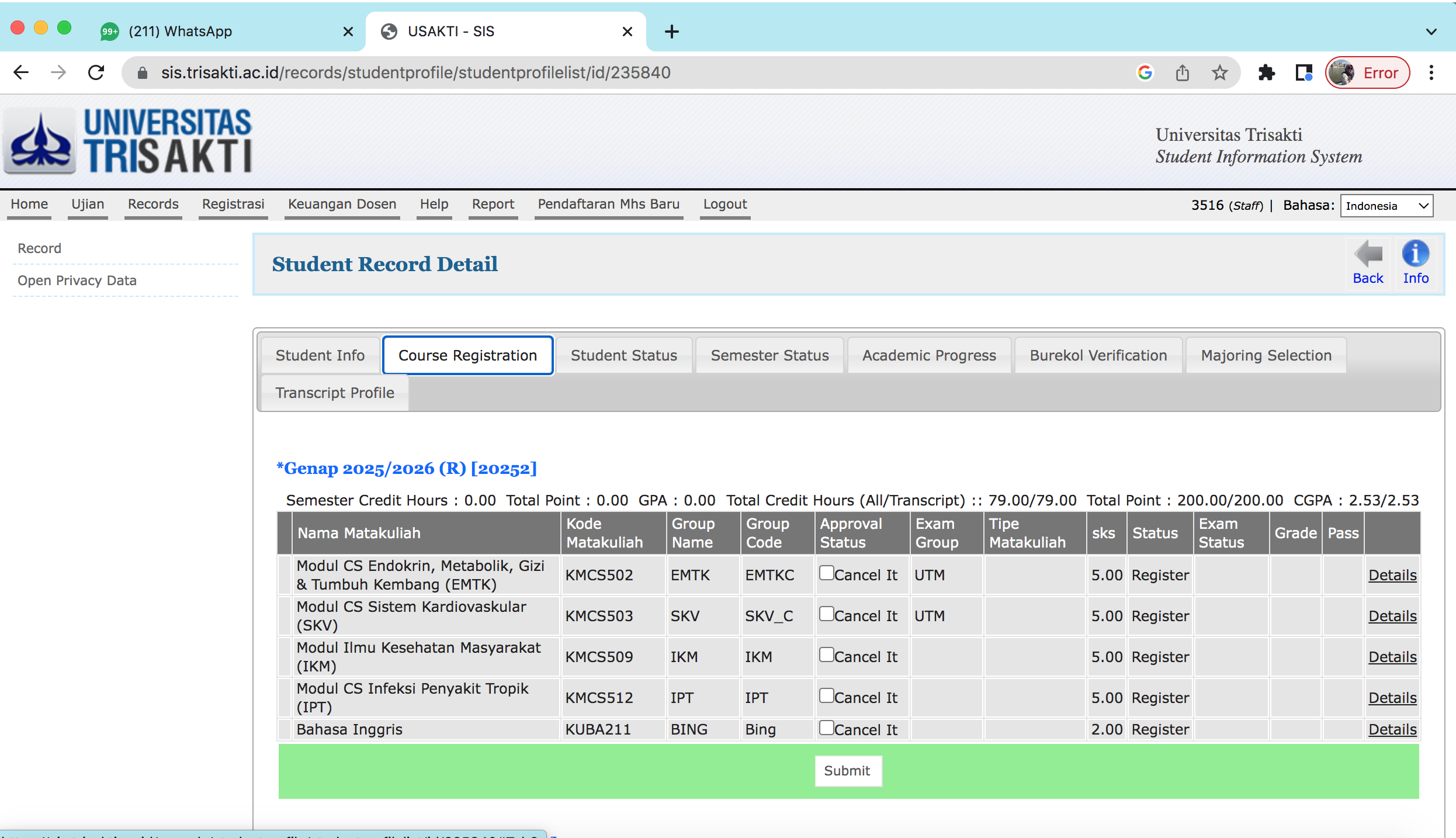Click the Back arrow icon
1456x838 pixels.
(x=1368, y=254)
